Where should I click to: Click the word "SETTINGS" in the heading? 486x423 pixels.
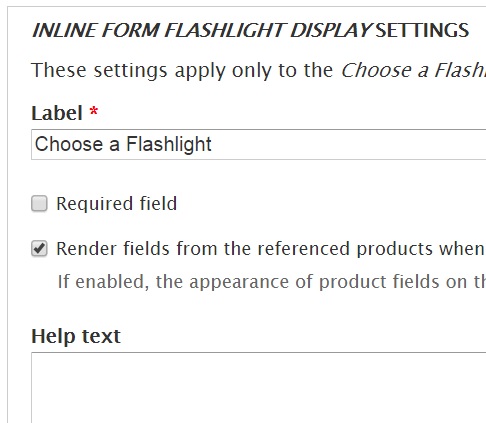click(x=422, y=30)
